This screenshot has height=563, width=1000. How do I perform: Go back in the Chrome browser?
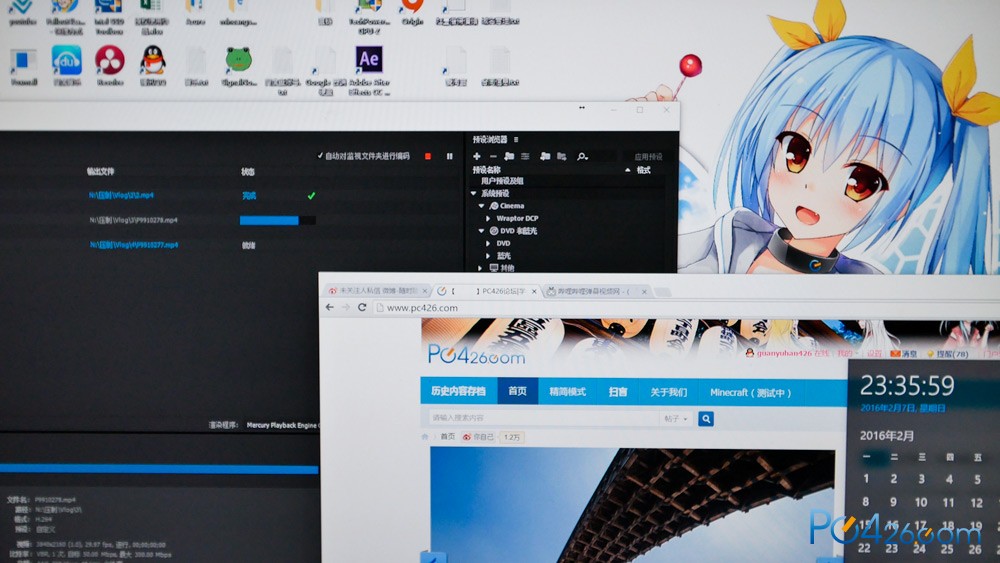click(330, 307)
